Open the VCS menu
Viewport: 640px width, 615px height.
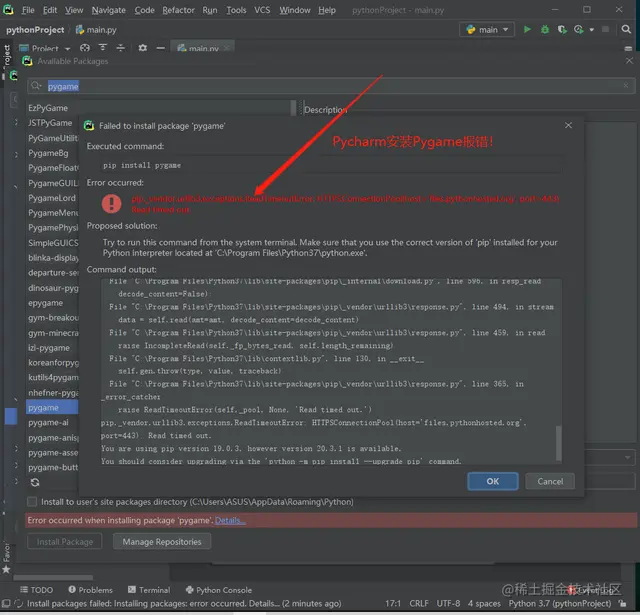coord(262,10)
